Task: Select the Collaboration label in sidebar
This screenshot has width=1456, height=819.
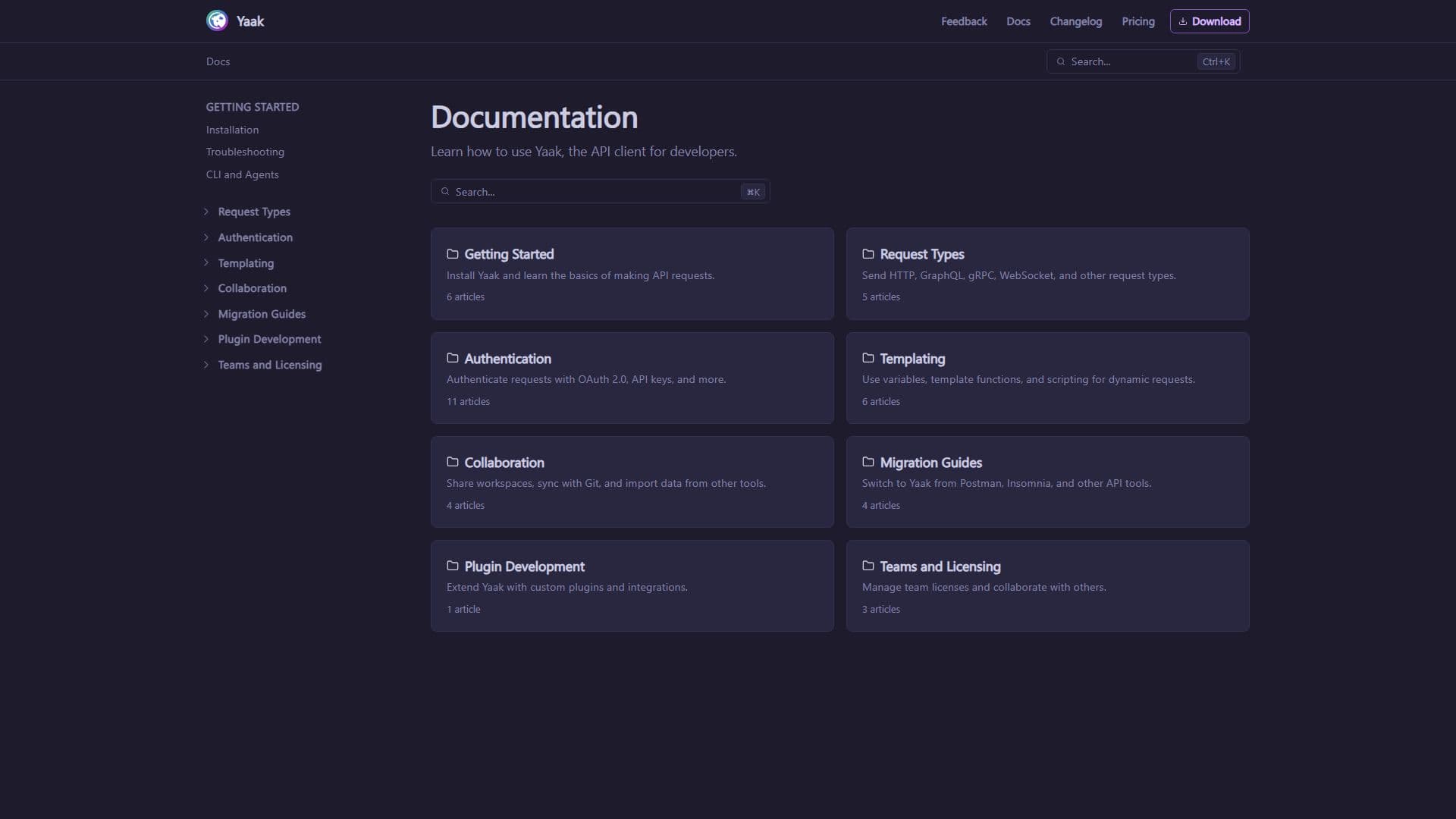Action: coord(252,288)
